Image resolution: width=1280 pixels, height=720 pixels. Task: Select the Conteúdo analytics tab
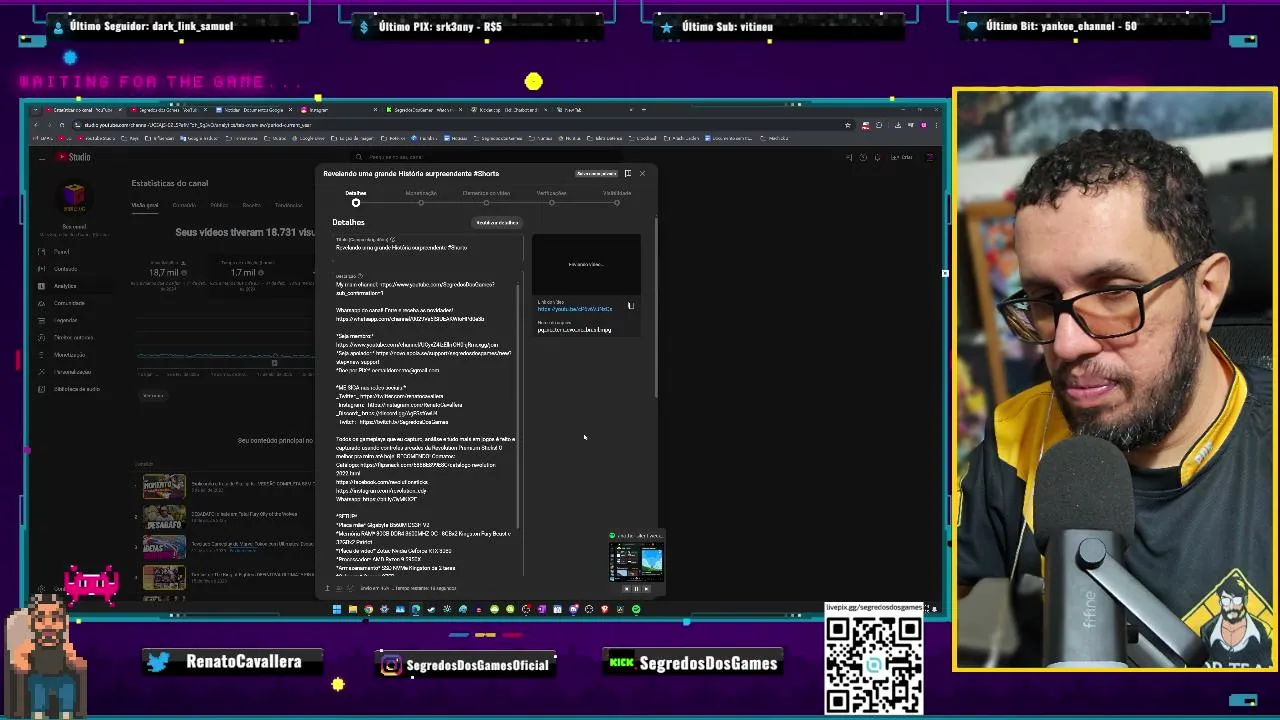coord(184,205)
